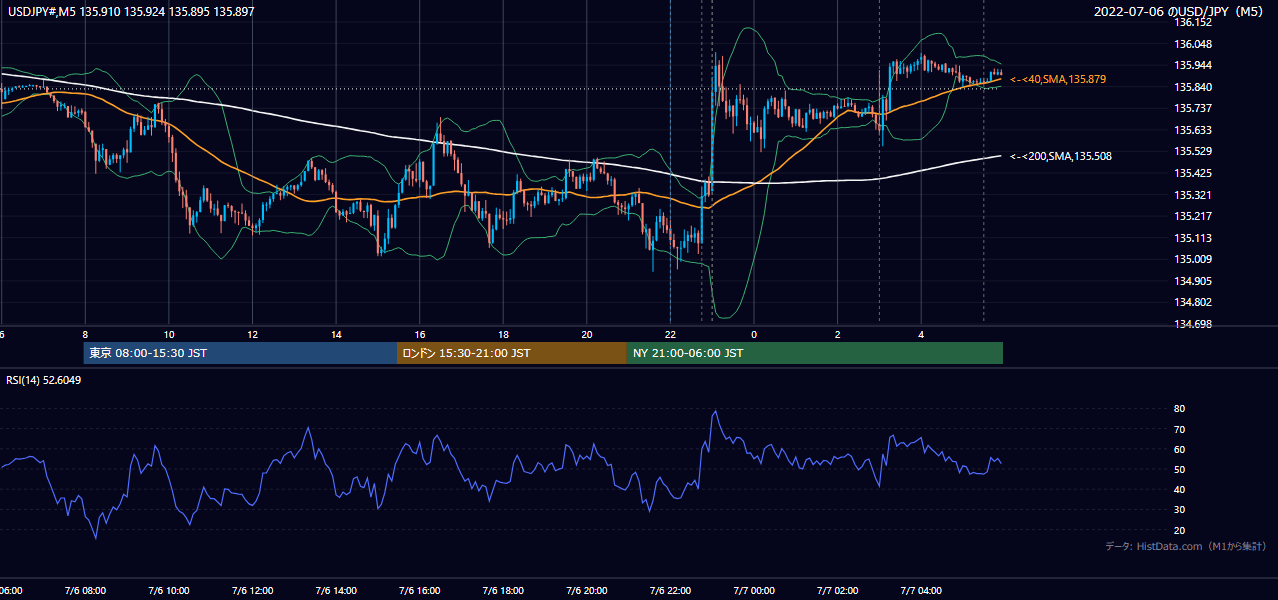1278x600 pixels.
Task: Click the hour 18 label under price chart
Action: pos(503,334)
